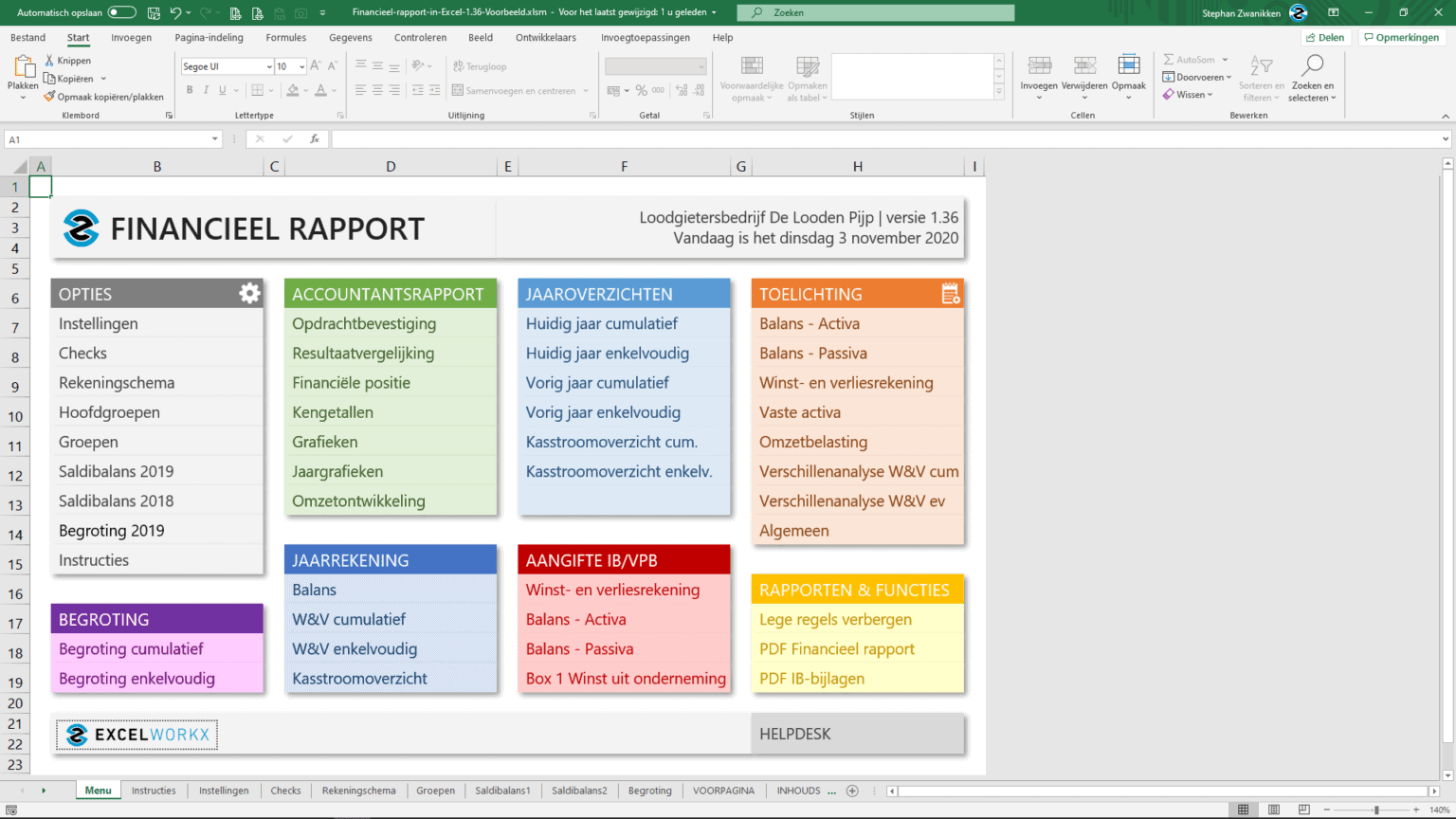Open the Saldibalans1 sheet tab
This screenshot has width=1456, height=819.
pos(502,790)
